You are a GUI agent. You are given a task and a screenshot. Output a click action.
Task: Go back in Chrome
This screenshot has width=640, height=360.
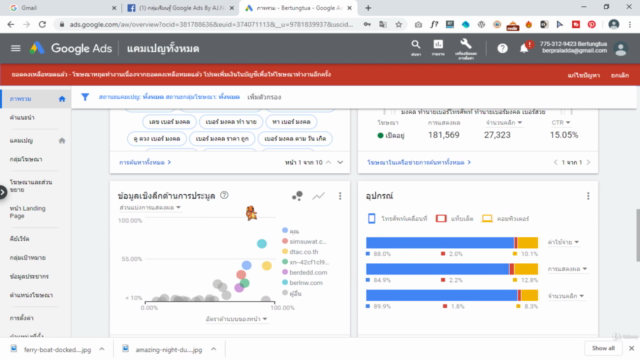[x=11, y=24]
